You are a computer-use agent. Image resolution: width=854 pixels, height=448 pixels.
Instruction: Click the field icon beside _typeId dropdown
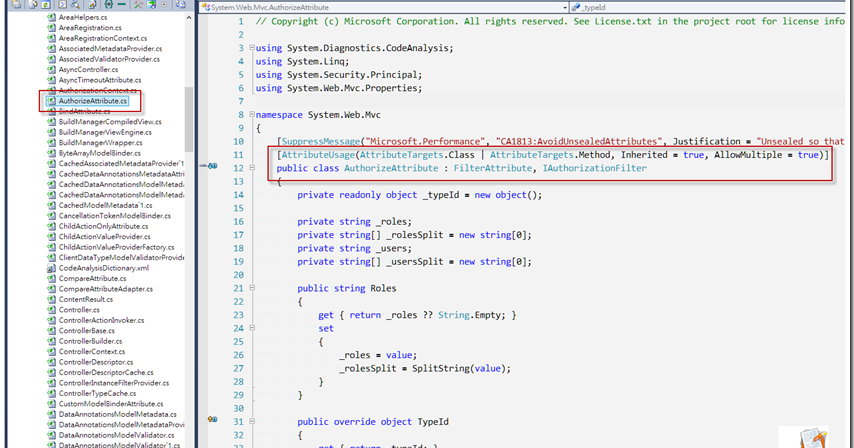[x=577, y=6]
